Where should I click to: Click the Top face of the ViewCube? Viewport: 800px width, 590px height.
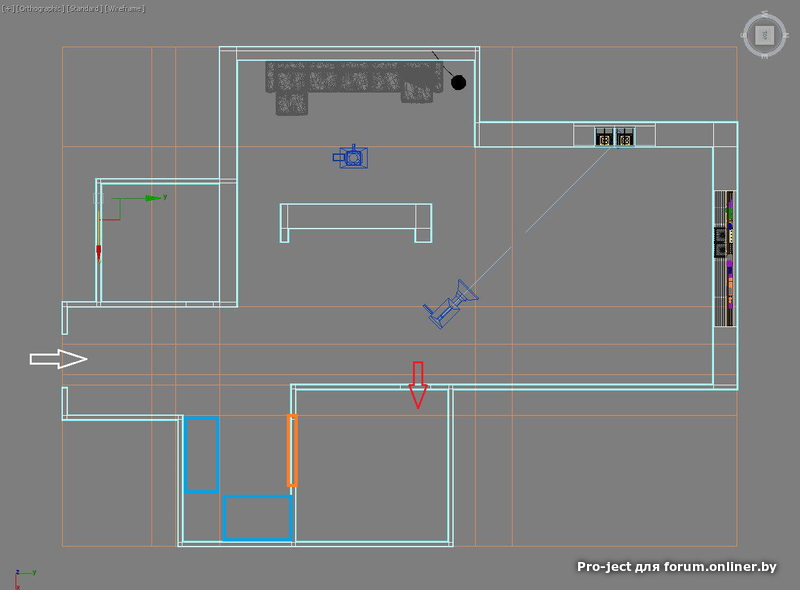coord(764,35)
